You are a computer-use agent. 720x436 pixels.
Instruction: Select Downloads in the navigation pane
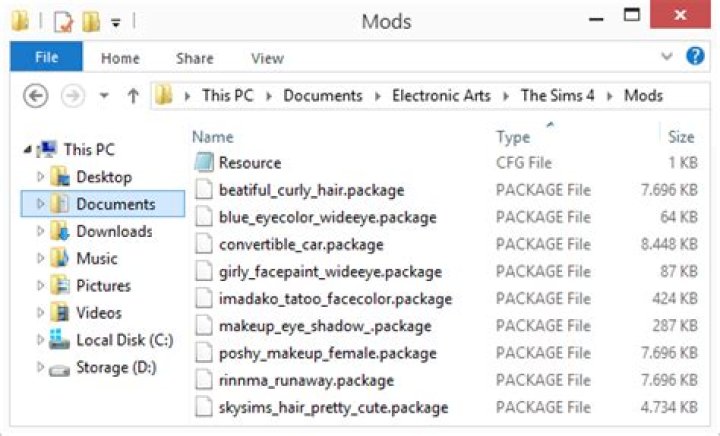point(114,231)
